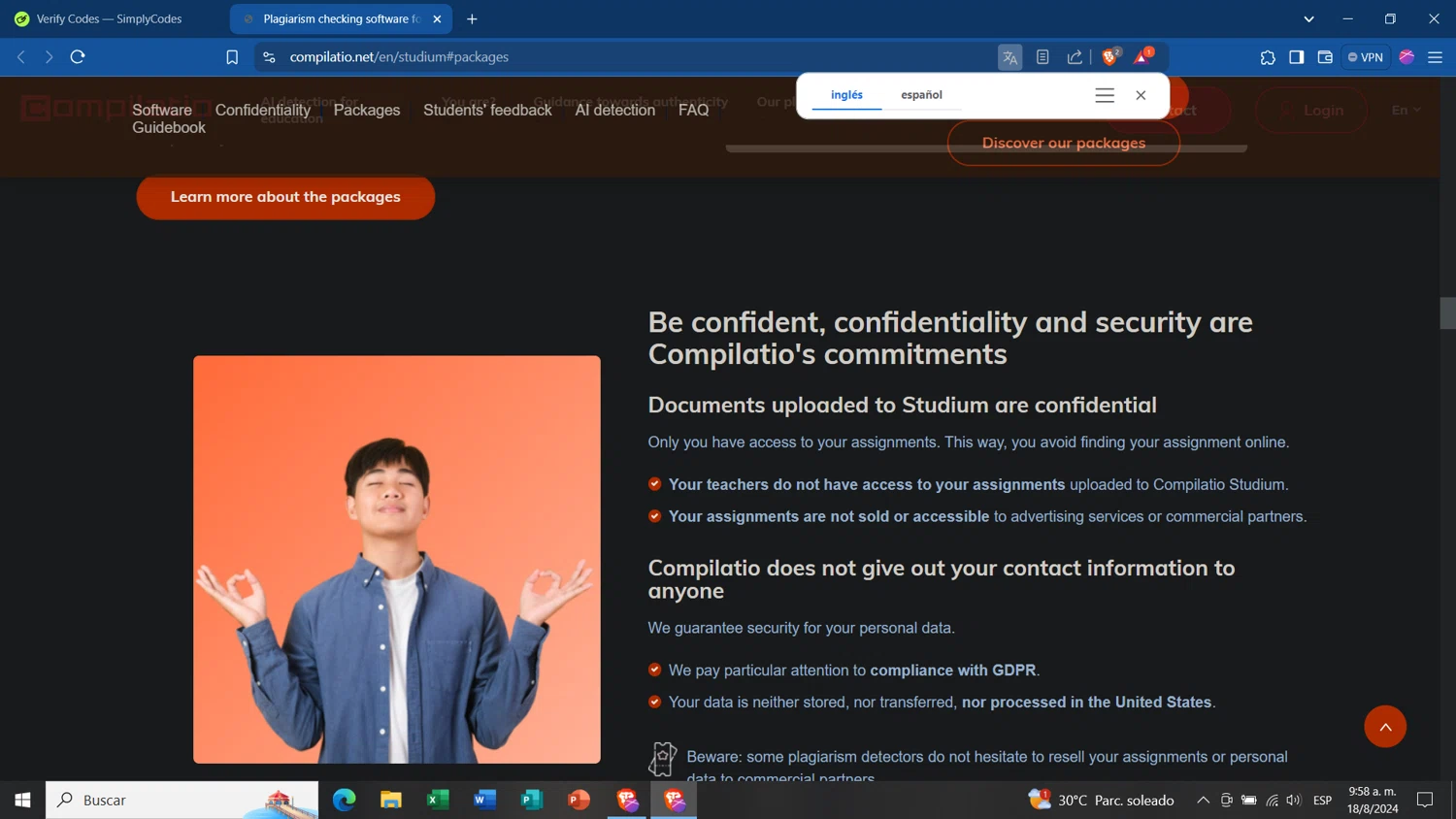
Task: Open Brave Shields lion icon
Action: pyautogui.click(x=1110, y=56)
